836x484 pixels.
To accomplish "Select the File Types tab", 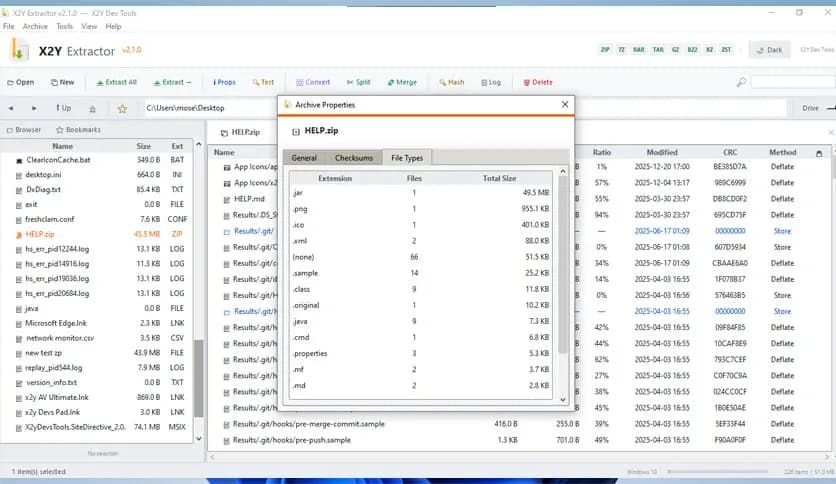I will (x=407, y=158).
